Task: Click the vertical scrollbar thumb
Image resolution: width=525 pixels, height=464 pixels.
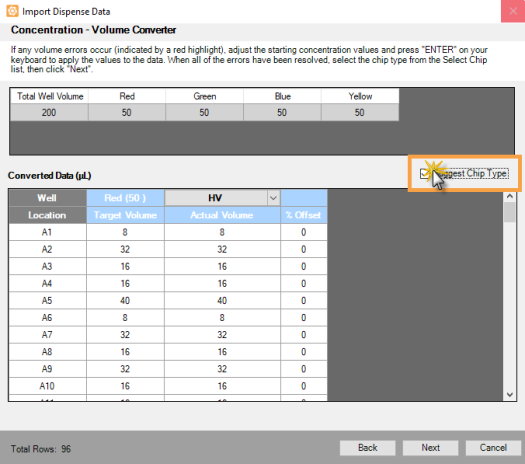Action: pyautogui.click(x=510, y=212)
